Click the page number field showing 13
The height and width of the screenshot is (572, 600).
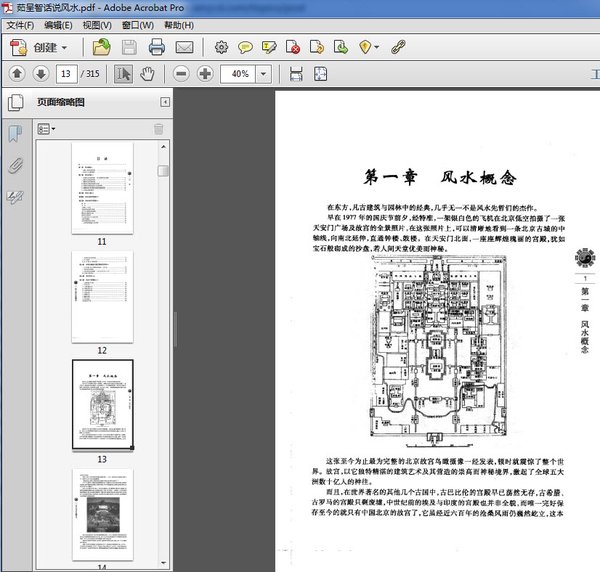click(67, 73)
